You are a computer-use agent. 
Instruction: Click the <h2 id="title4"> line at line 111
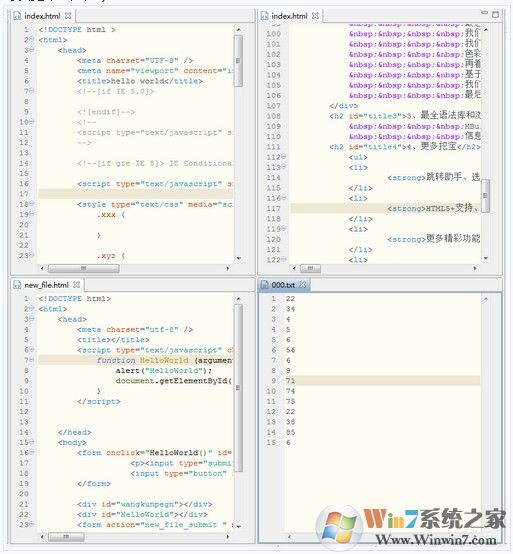[405, 146]
